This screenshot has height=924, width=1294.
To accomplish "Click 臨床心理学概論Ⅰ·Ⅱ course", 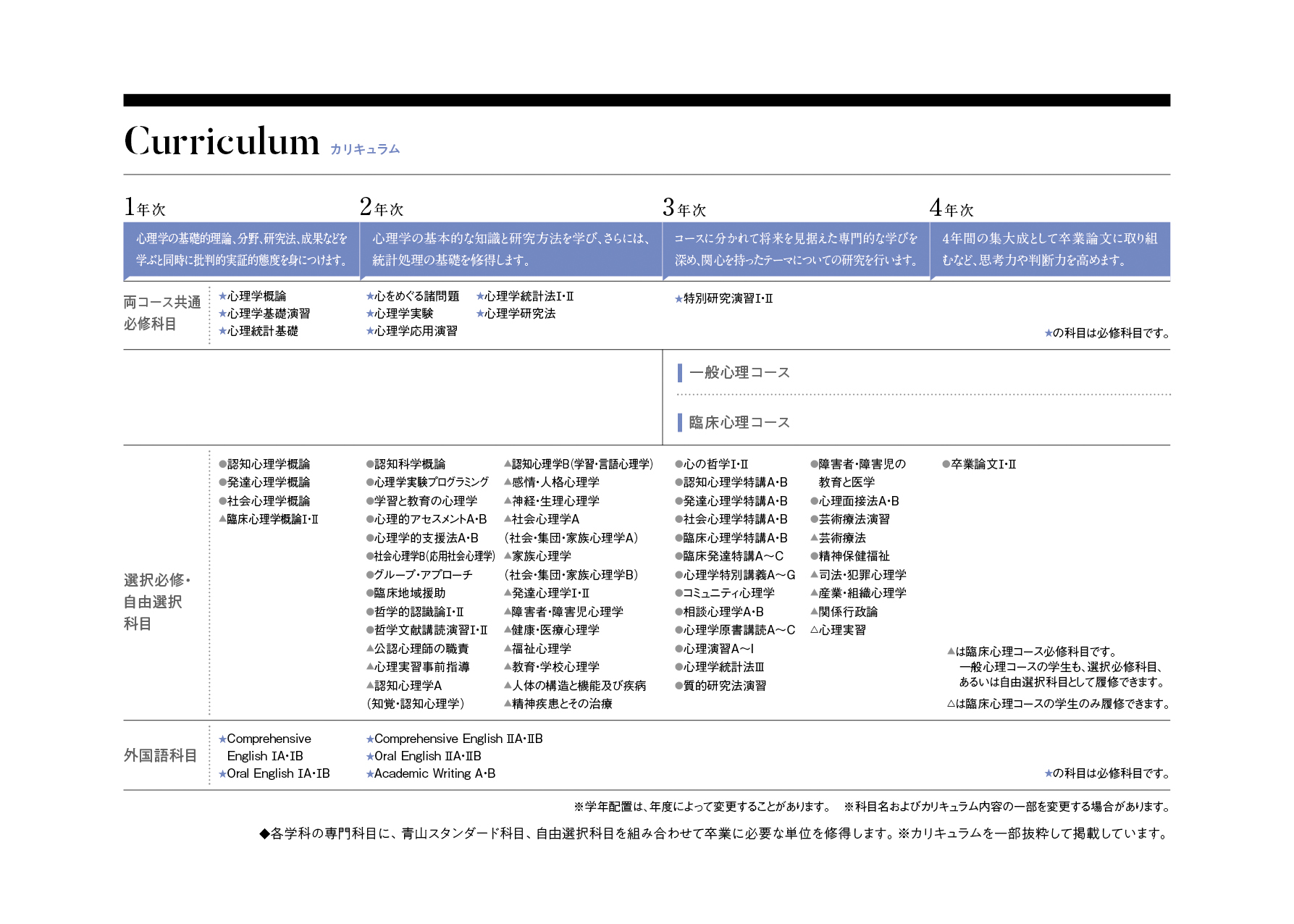I will coord(269,519).
